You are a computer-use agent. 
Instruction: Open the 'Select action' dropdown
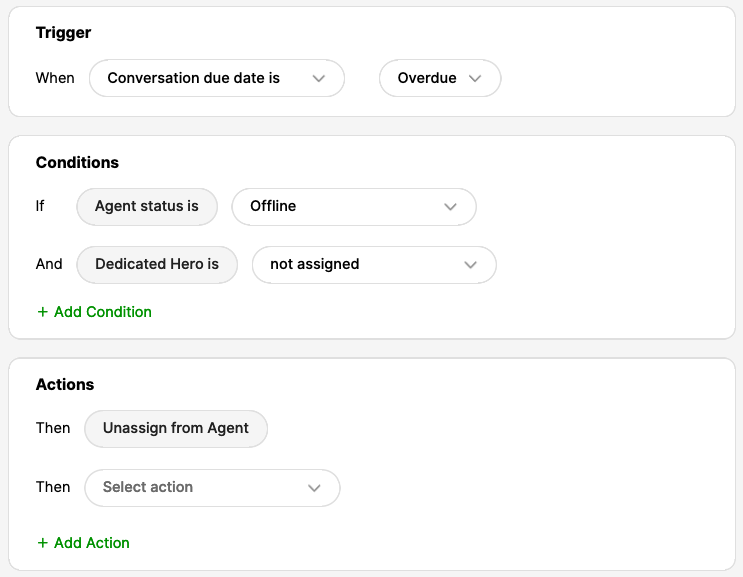(x=212, y=487)
